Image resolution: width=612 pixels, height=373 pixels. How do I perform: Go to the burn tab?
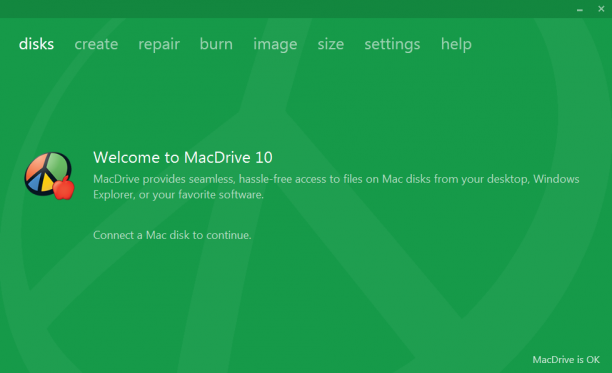pos(216,44)
